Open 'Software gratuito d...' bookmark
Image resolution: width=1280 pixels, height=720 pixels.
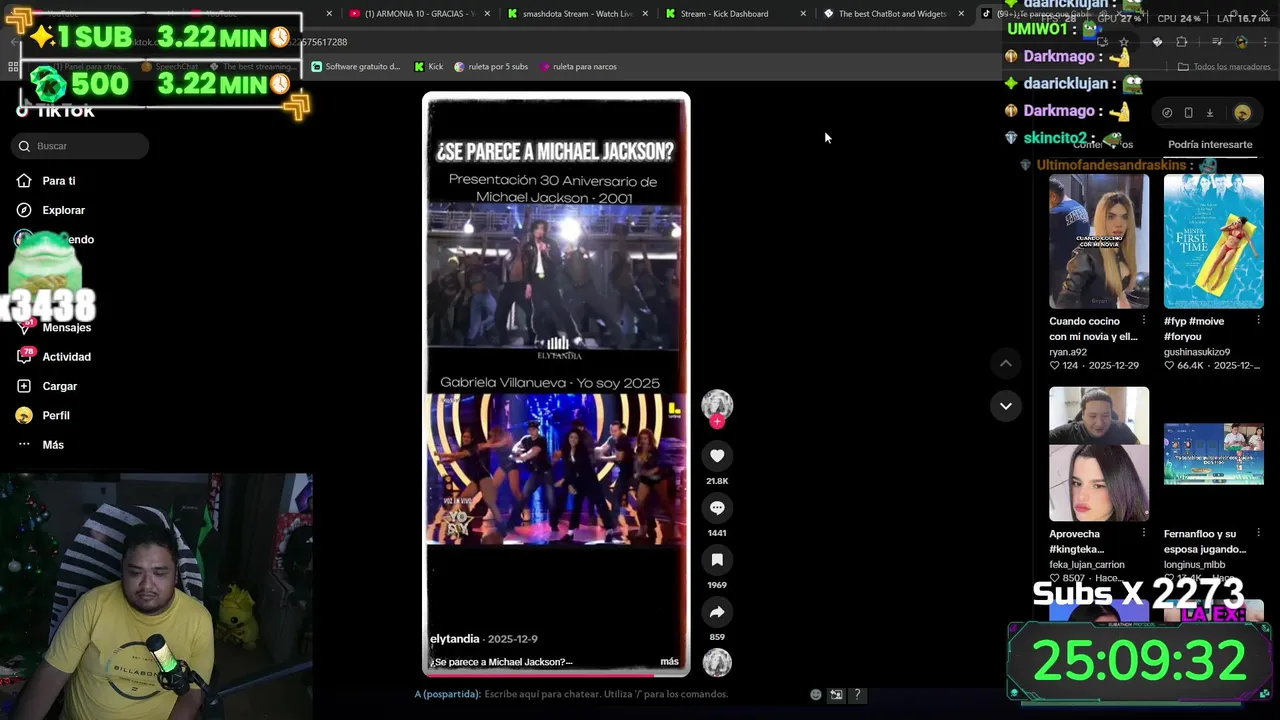point(356,67)
